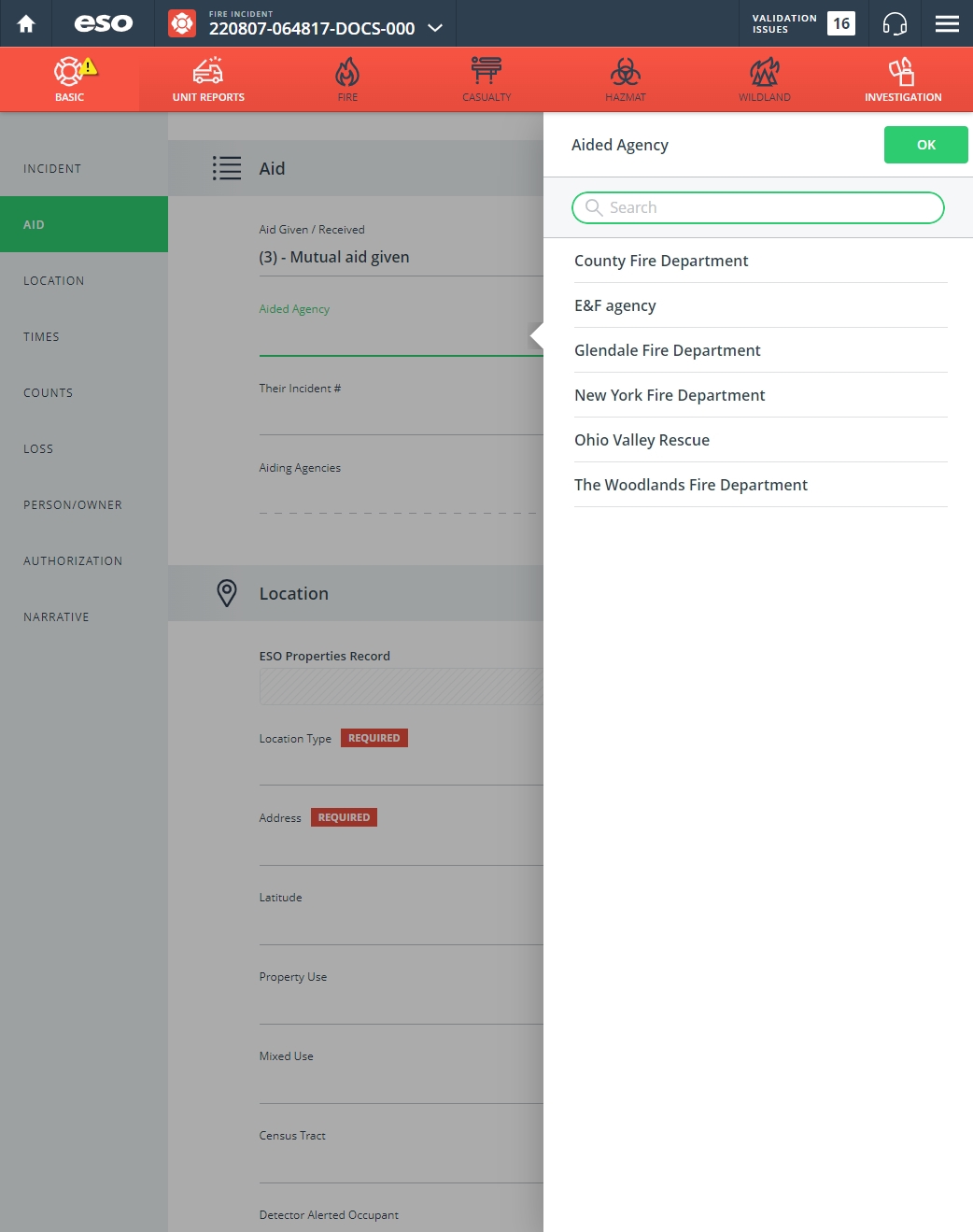973x1232 pixels.
Task: Open the hamburger menu
Action: click(x=947, y=23)
